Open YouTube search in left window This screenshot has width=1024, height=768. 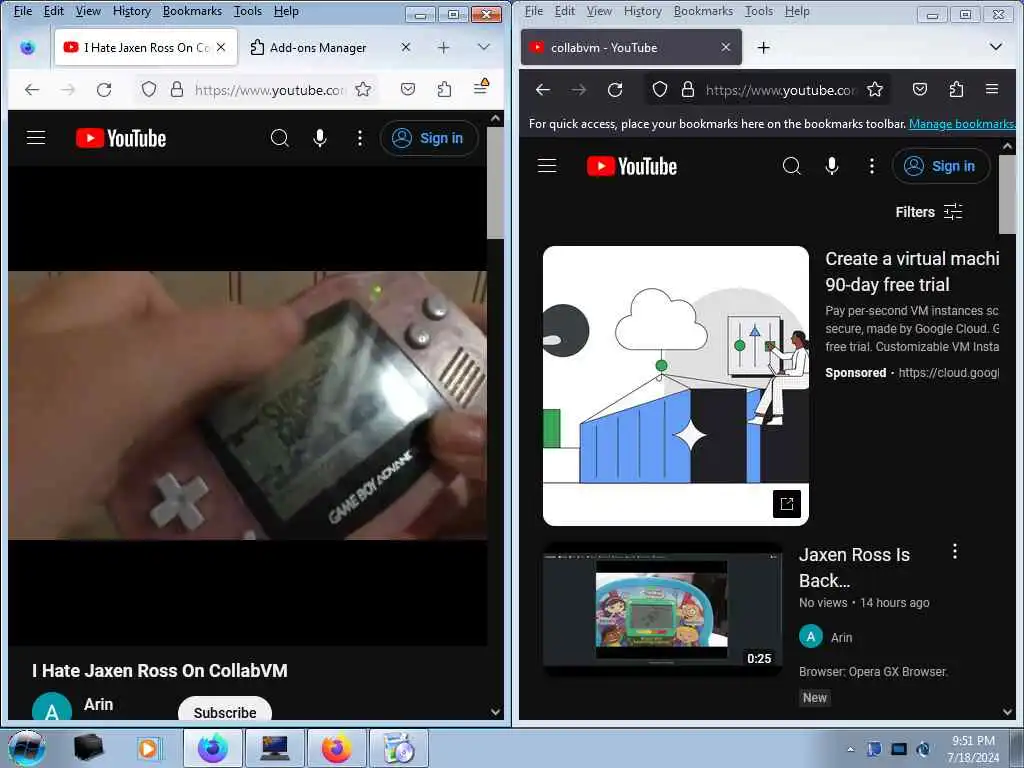click(x=280, y=138)
